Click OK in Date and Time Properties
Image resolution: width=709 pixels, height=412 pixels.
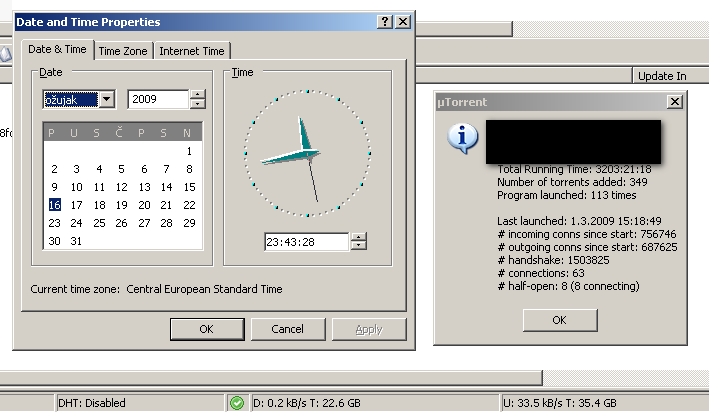[207, 329]
